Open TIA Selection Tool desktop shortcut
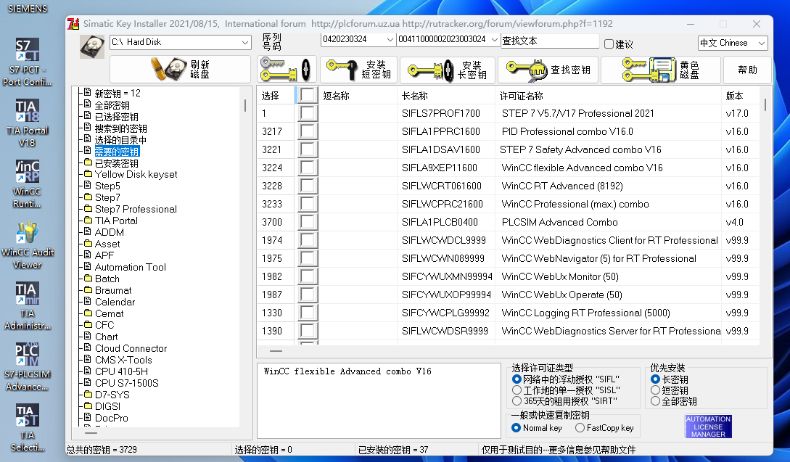Image resolution: width=790 pixels, height=462 pixels. point(27,428)
